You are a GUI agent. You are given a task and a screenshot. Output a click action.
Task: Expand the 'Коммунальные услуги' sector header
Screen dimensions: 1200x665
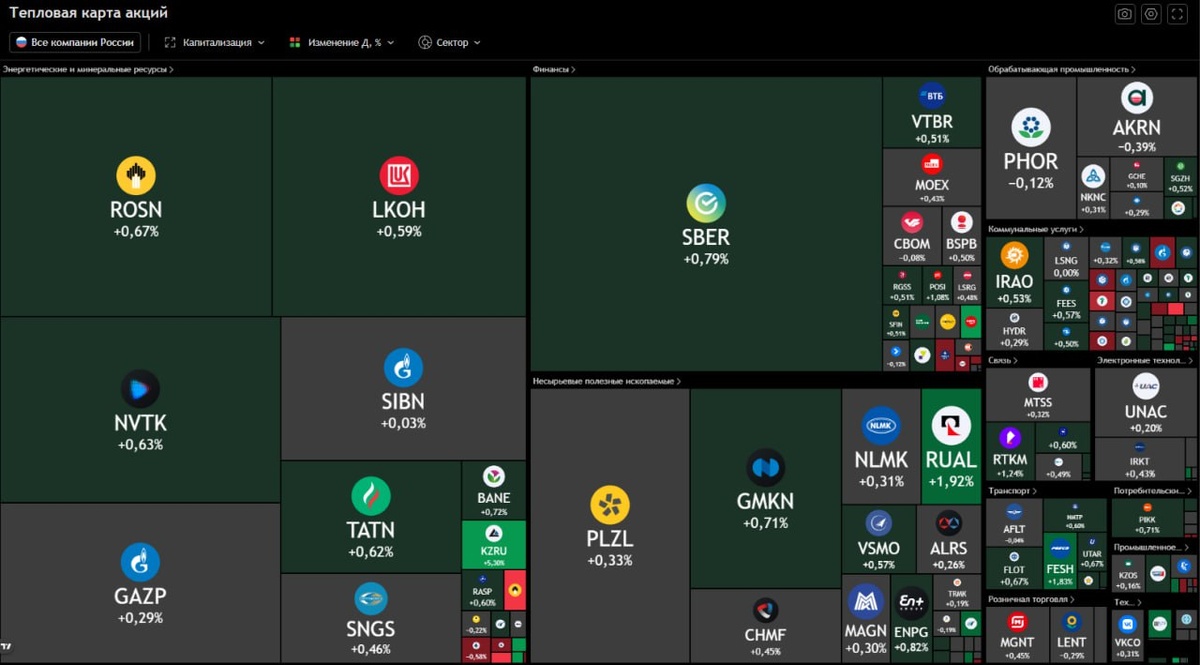[1036, 229]
